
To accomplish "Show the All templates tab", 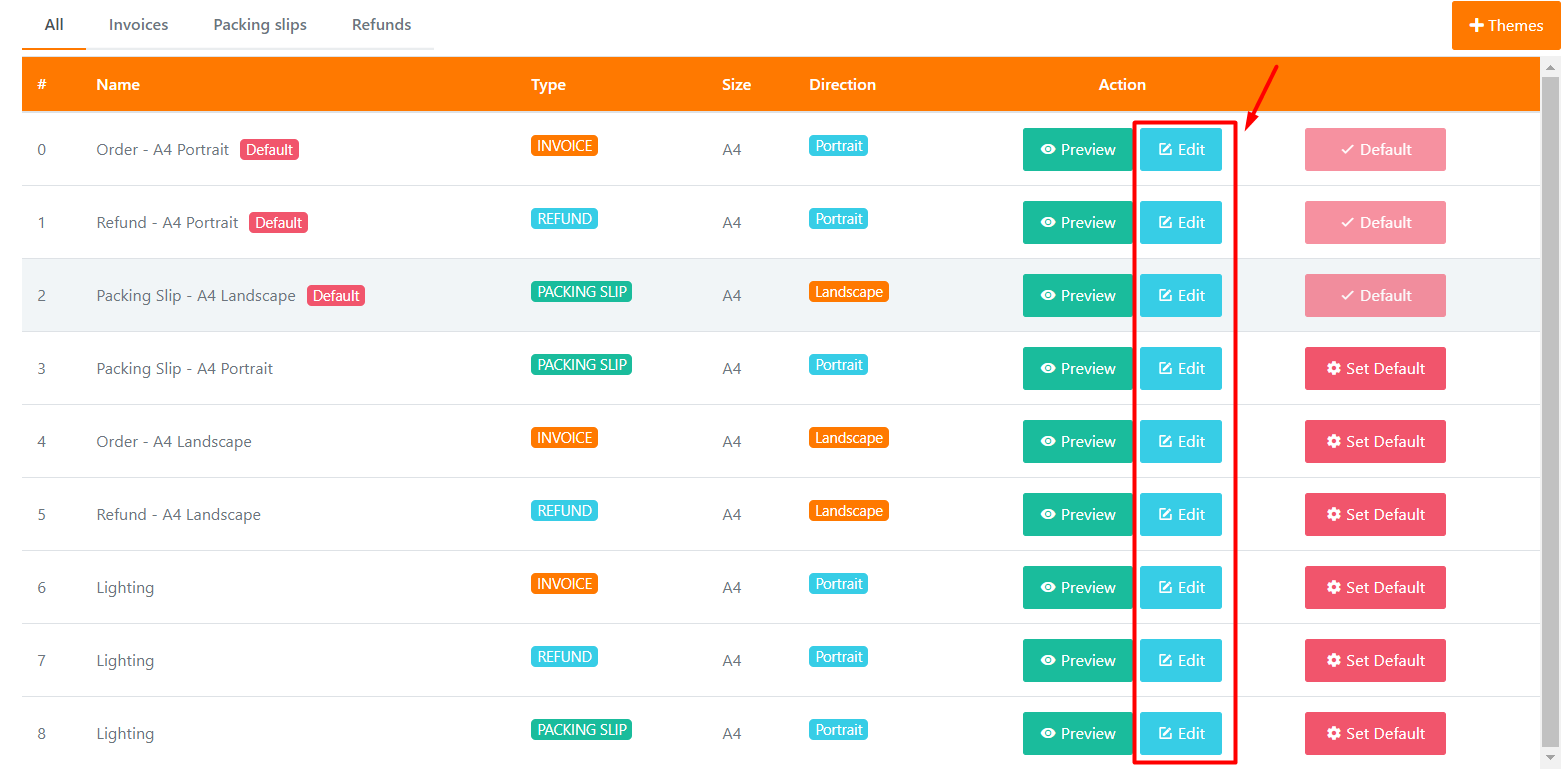I will 54,25.
